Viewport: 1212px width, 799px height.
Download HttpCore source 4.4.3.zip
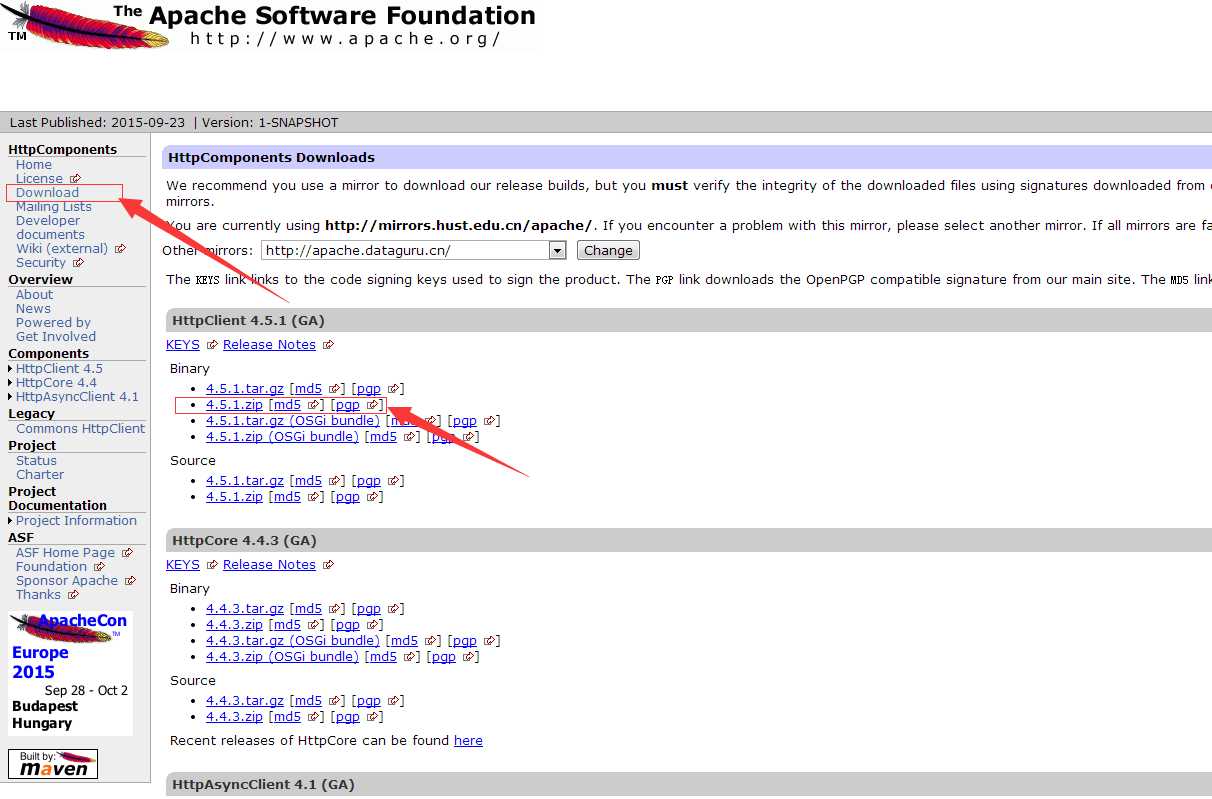pyautogui.click(x=234, y=717)
